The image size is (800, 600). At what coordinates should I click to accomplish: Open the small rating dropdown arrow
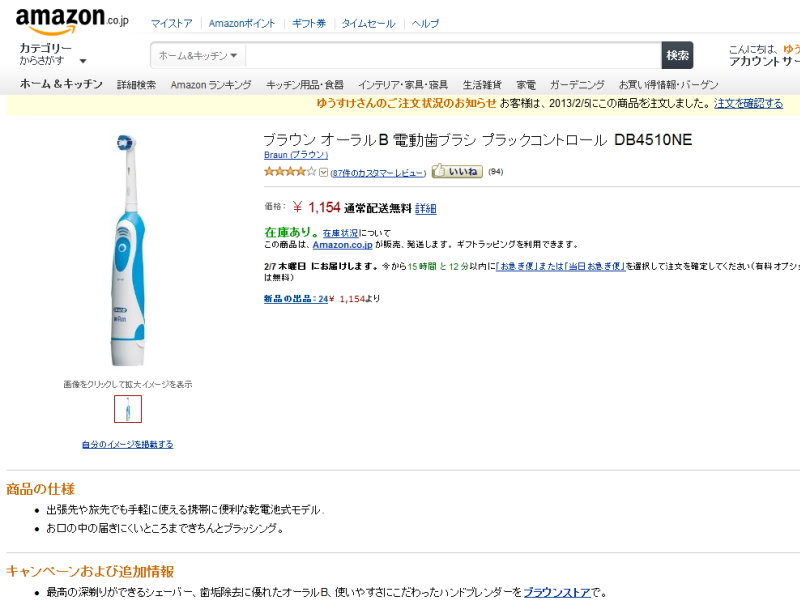(x=323, y=172)
